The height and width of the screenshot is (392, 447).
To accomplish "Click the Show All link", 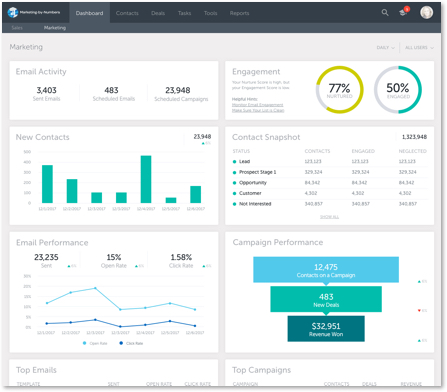I will 329,217.
